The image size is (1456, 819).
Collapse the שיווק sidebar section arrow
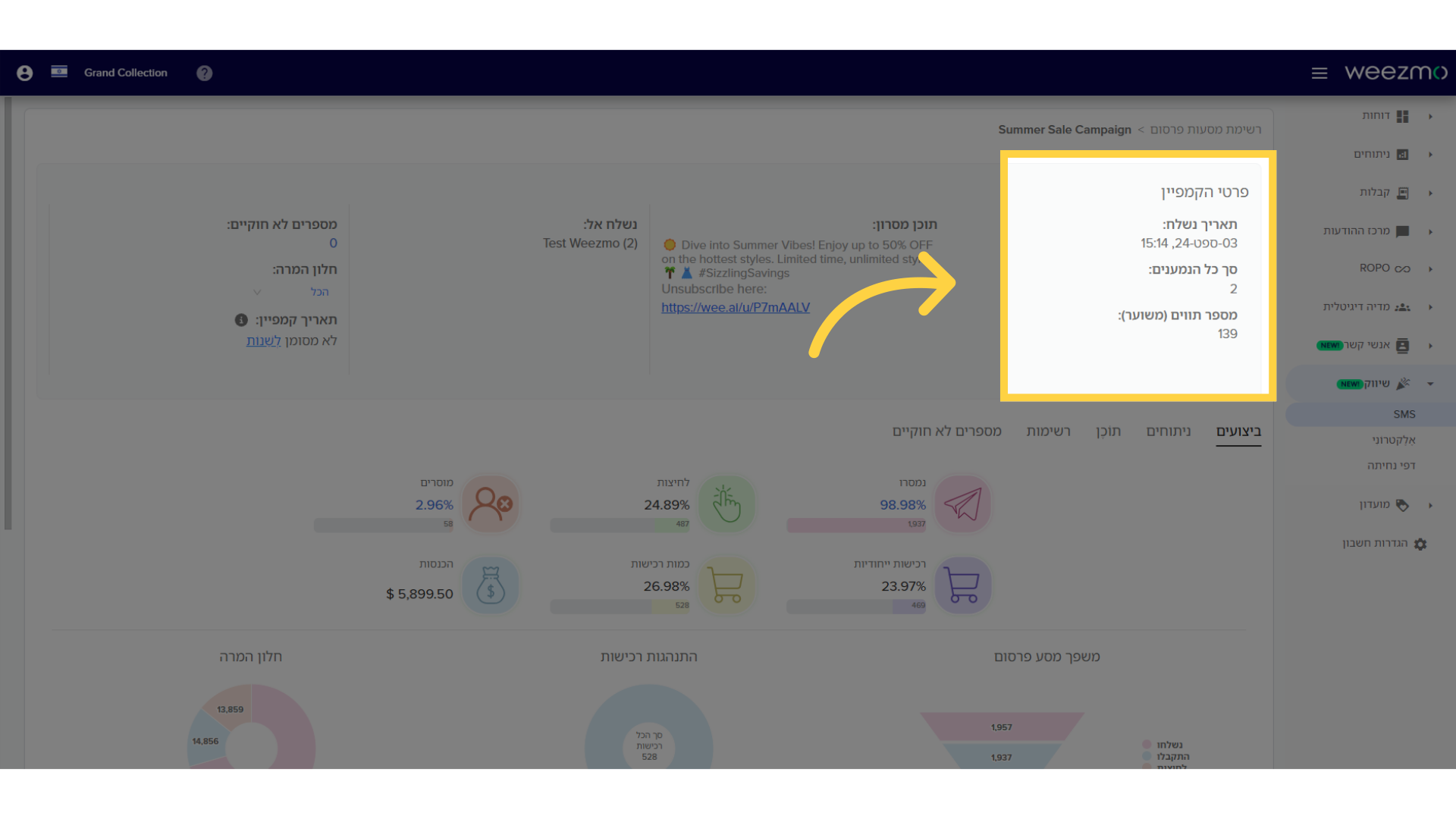[1431, 384]
